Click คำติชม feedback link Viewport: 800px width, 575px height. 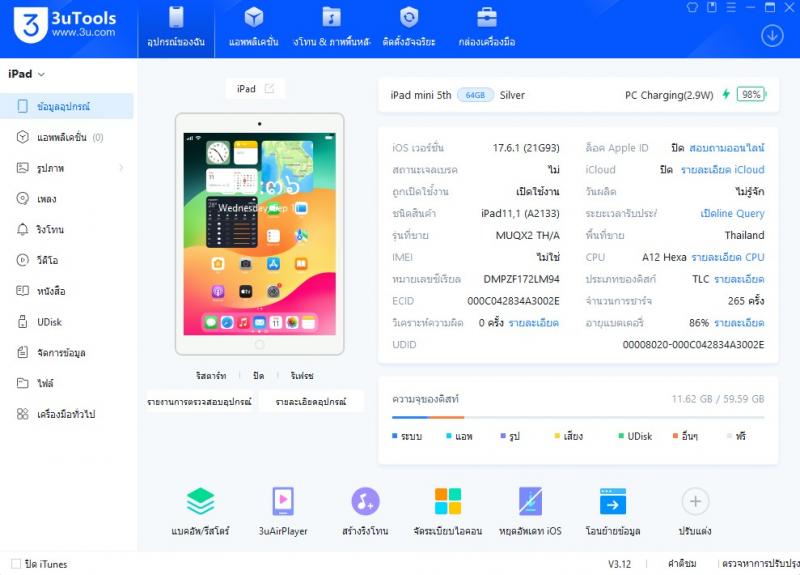coord(682,564)
